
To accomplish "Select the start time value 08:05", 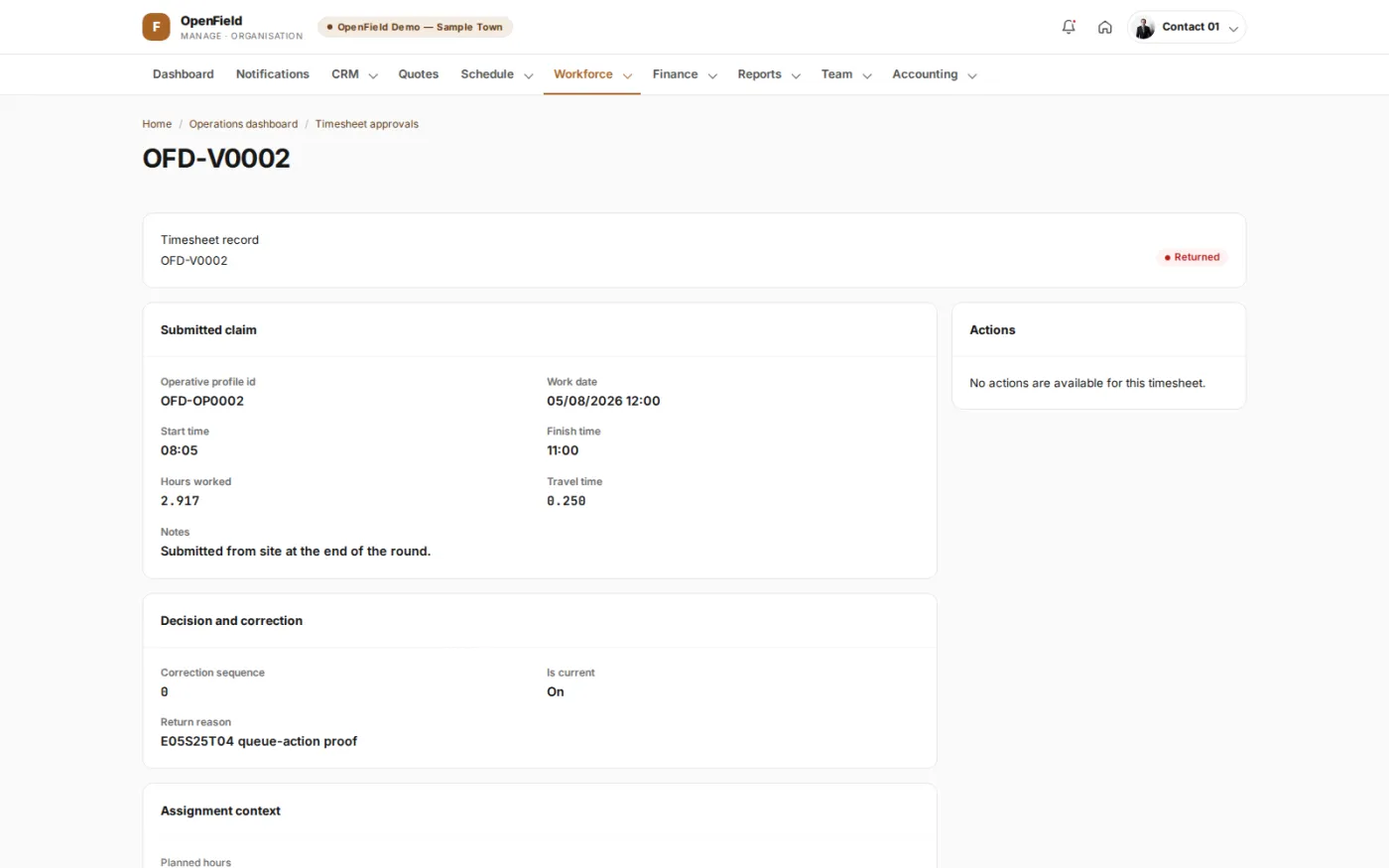I will (x=180, y=450).
